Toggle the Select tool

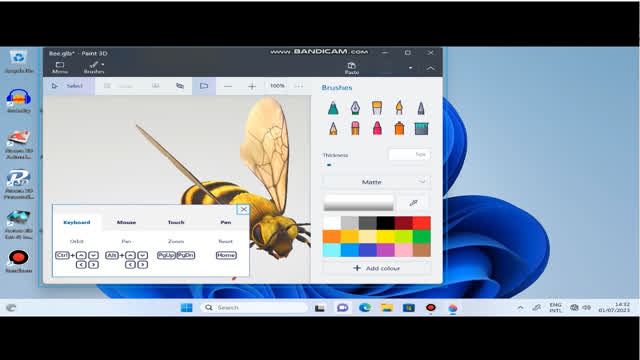point(68,86)
